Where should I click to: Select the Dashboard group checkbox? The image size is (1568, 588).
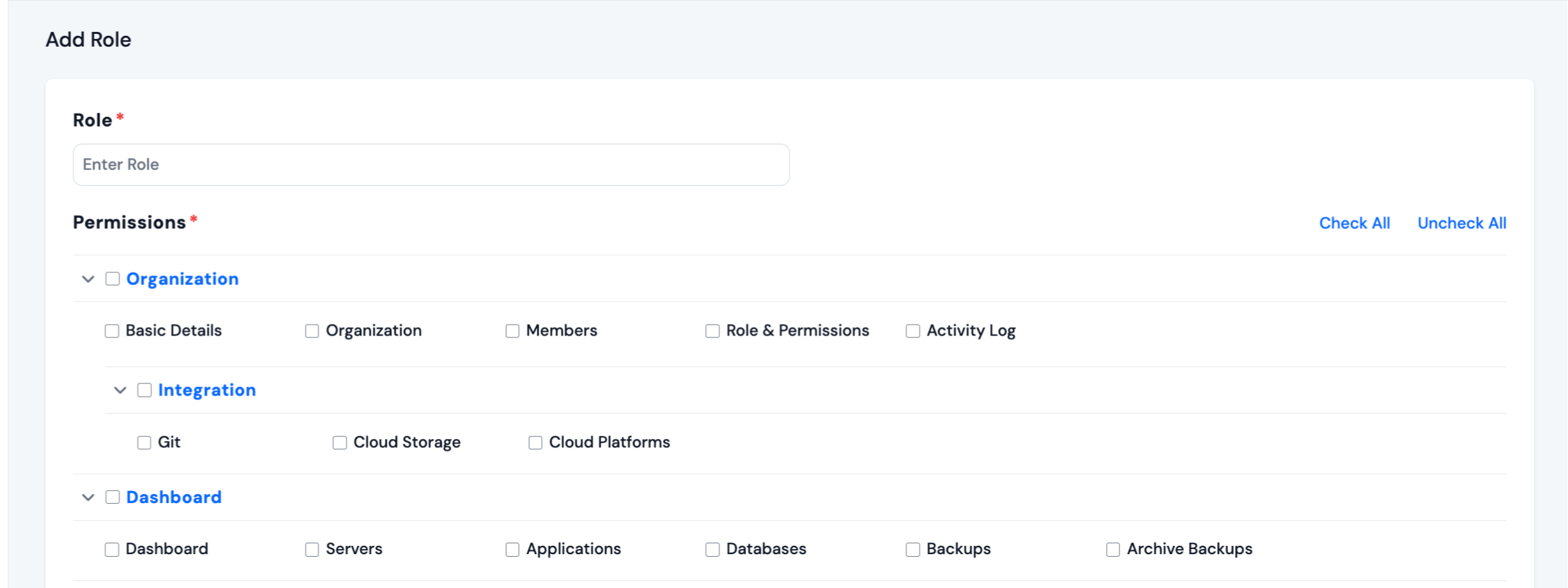click(x=112, y=497)
